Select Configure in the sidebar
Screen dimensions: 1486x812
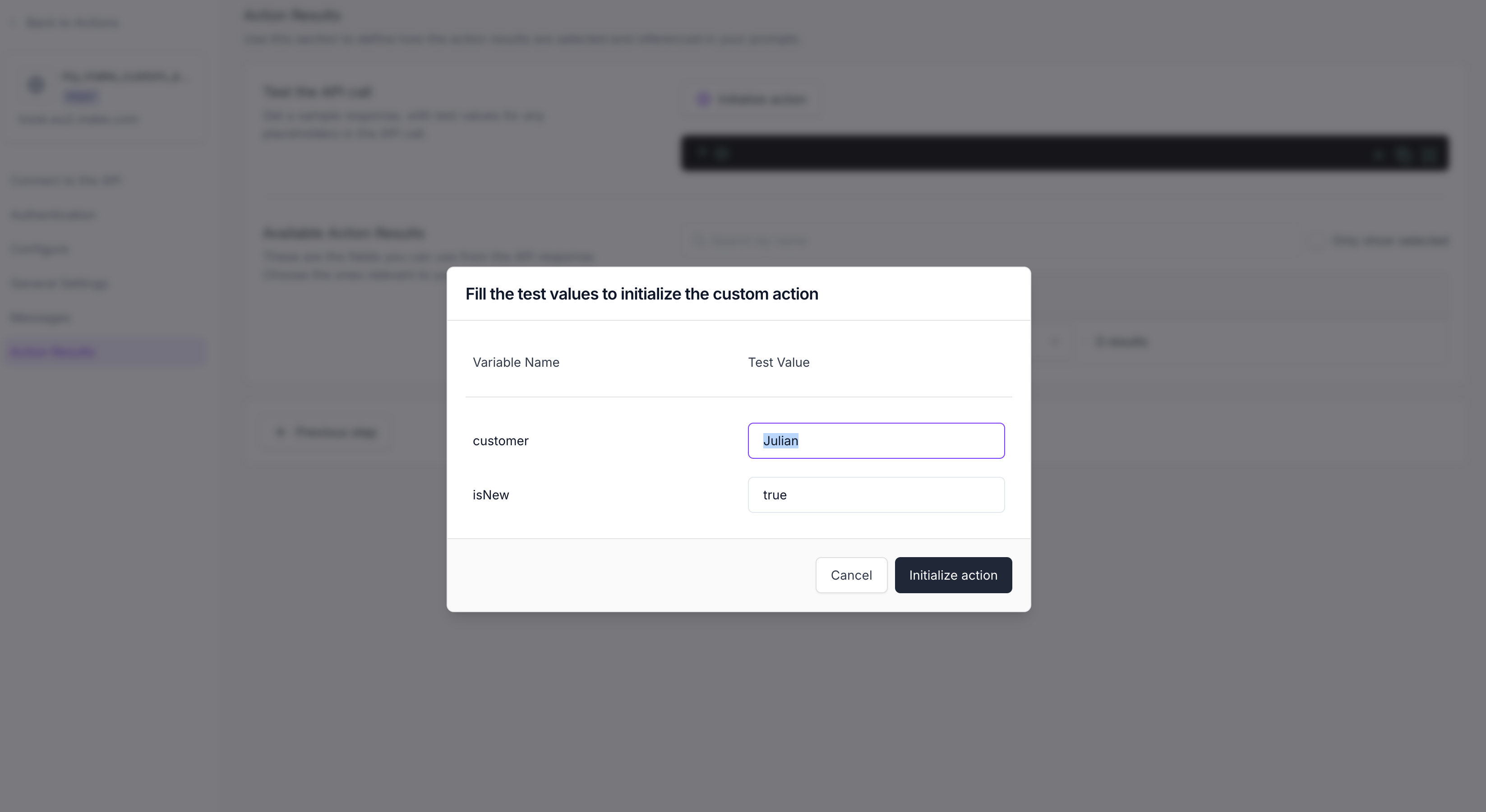pyautogui.click(x=40, y=249)
